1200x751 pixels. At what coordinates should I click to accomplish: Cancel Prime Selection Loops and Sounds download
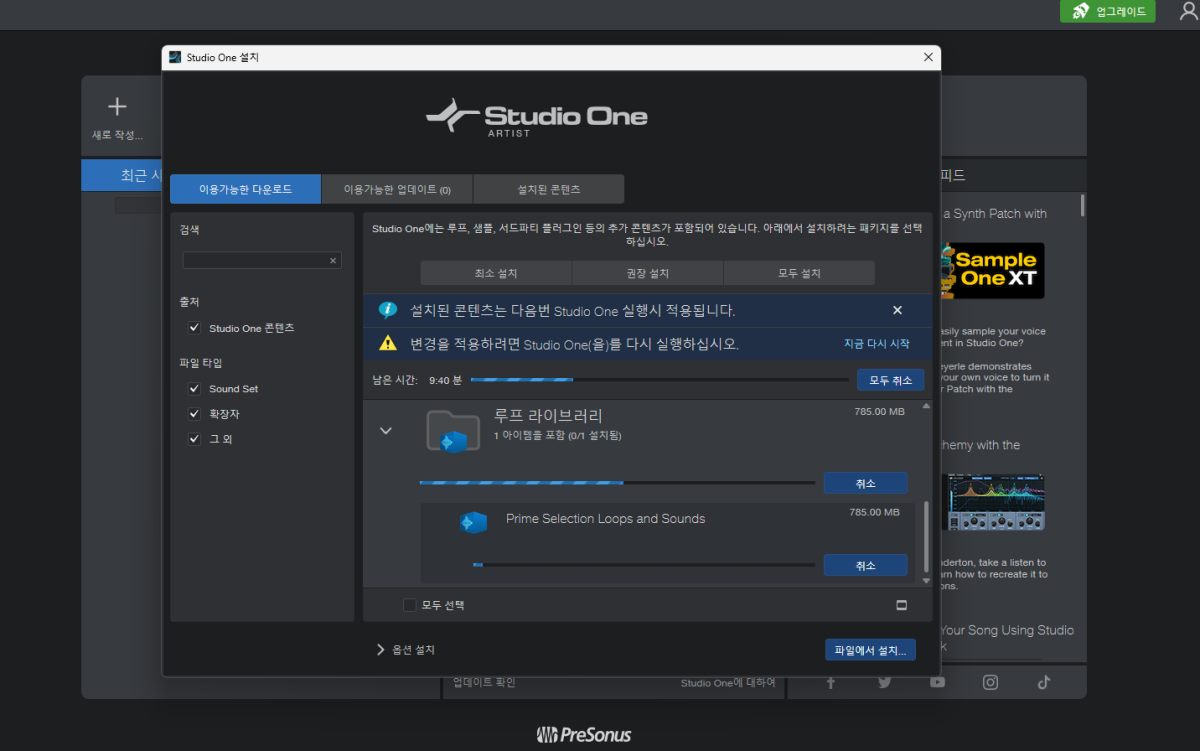tap(865, 565)
